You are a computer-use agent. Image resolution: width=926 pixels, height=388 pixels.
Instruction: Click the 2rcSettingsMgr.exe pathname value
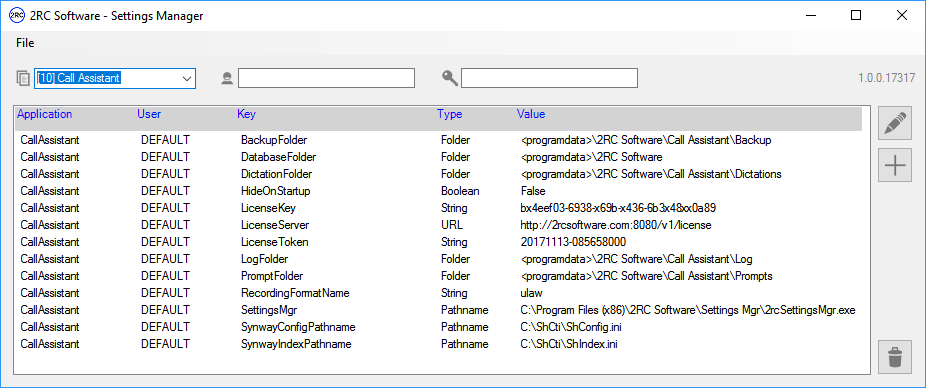[688, 310]
